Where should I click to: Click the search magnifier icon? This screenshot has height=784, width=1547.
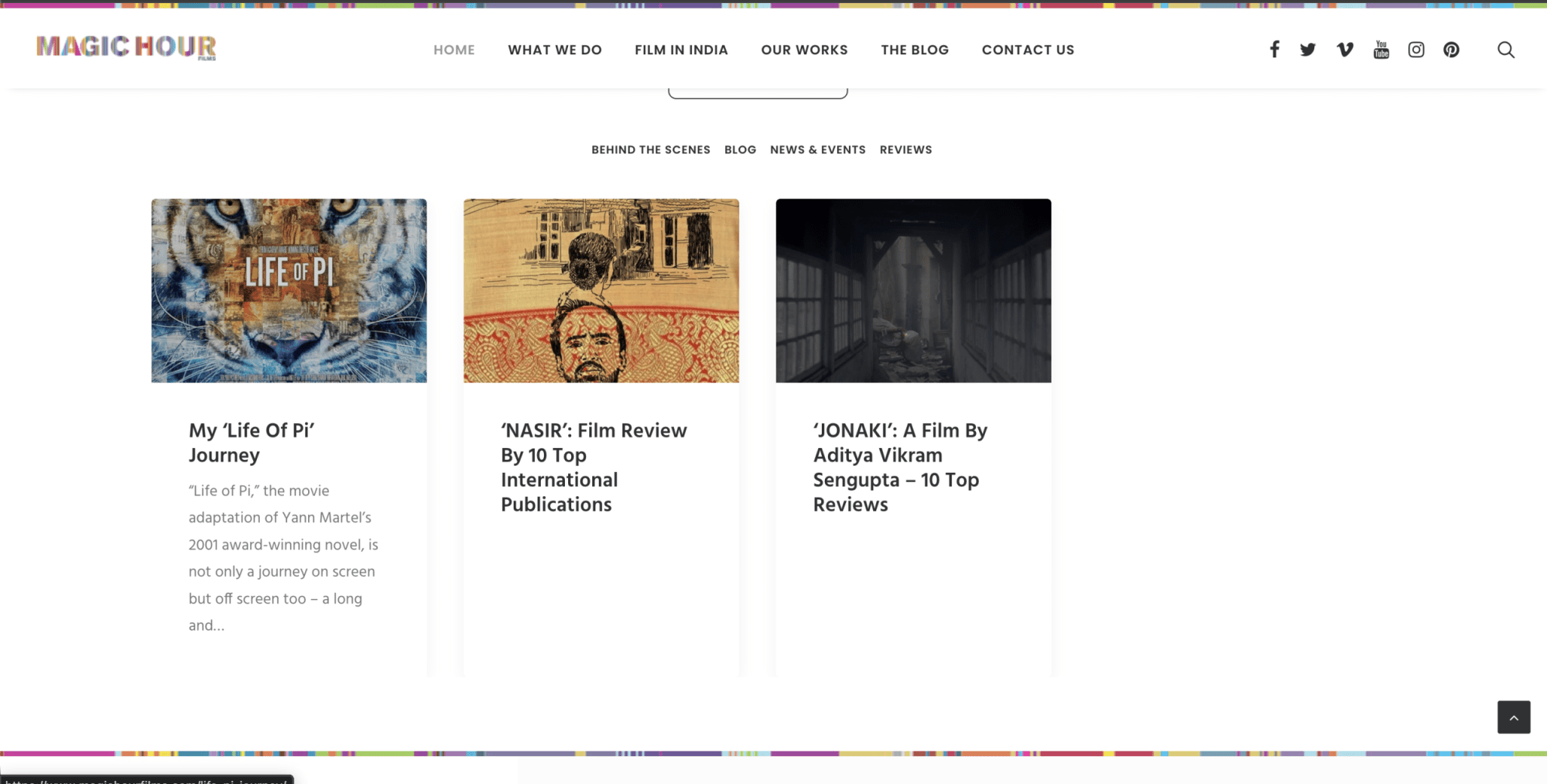click(x=1505, y=50)
